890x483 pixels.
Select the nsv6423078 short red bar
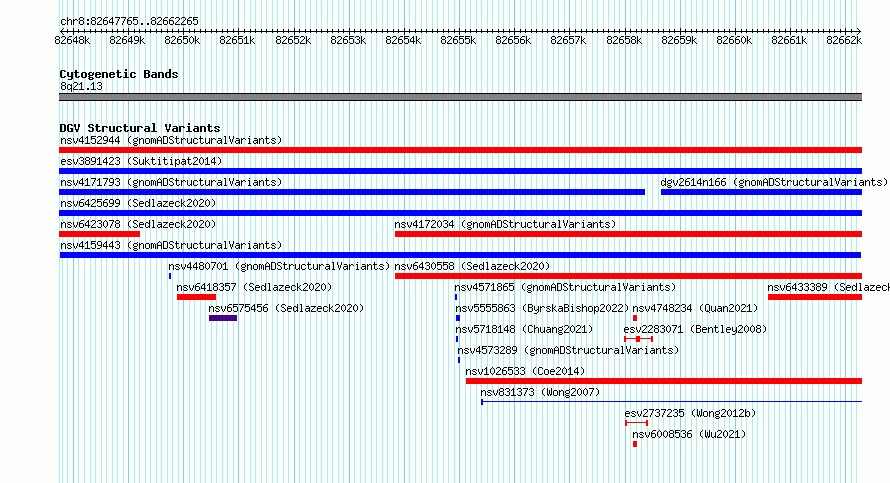tap(99, 234)
